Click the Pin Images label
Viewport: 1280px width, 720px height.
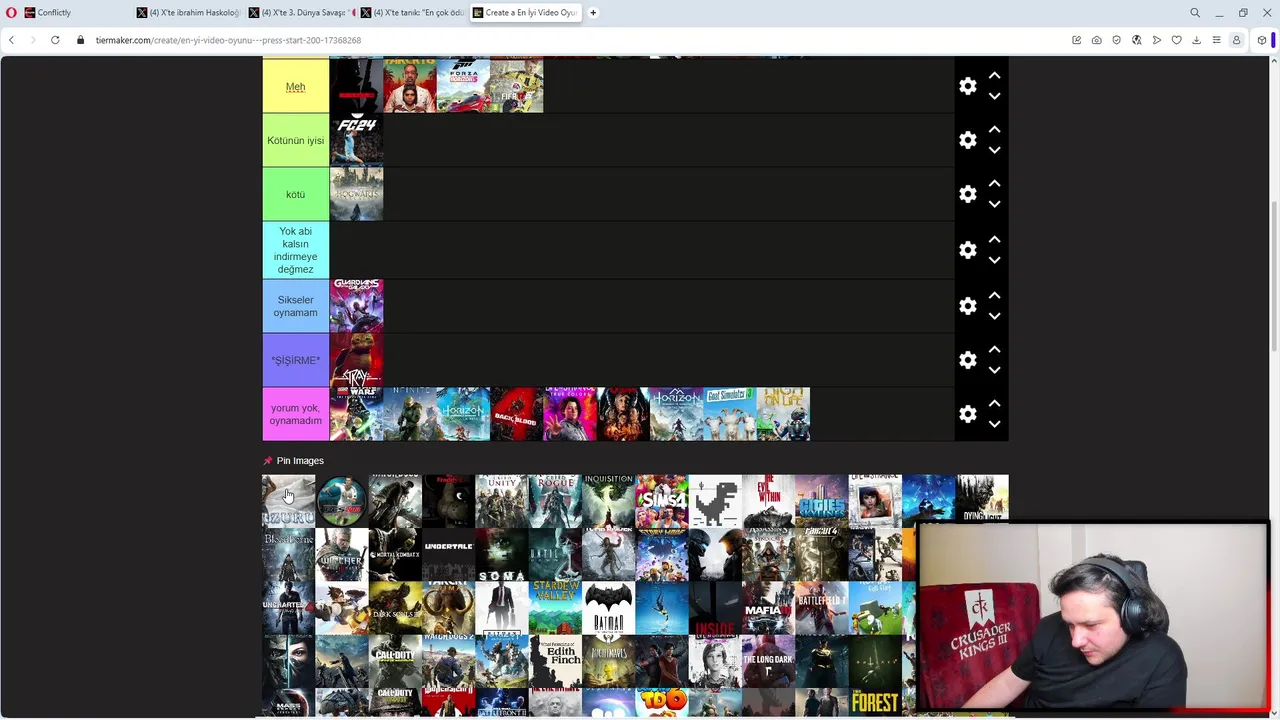300,461
